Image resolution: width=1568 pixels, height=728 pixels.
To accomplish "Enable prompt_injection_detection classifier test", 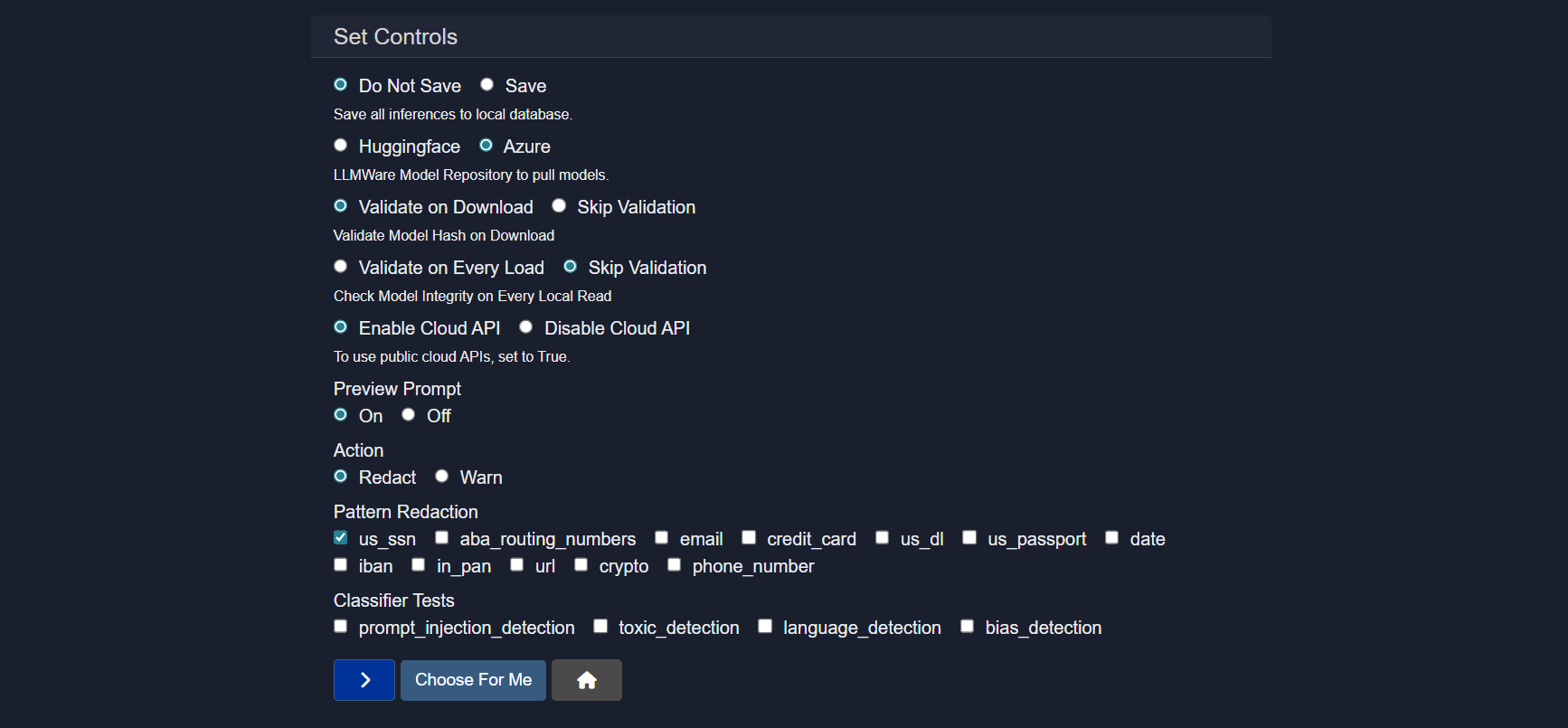I will [341, 627].
